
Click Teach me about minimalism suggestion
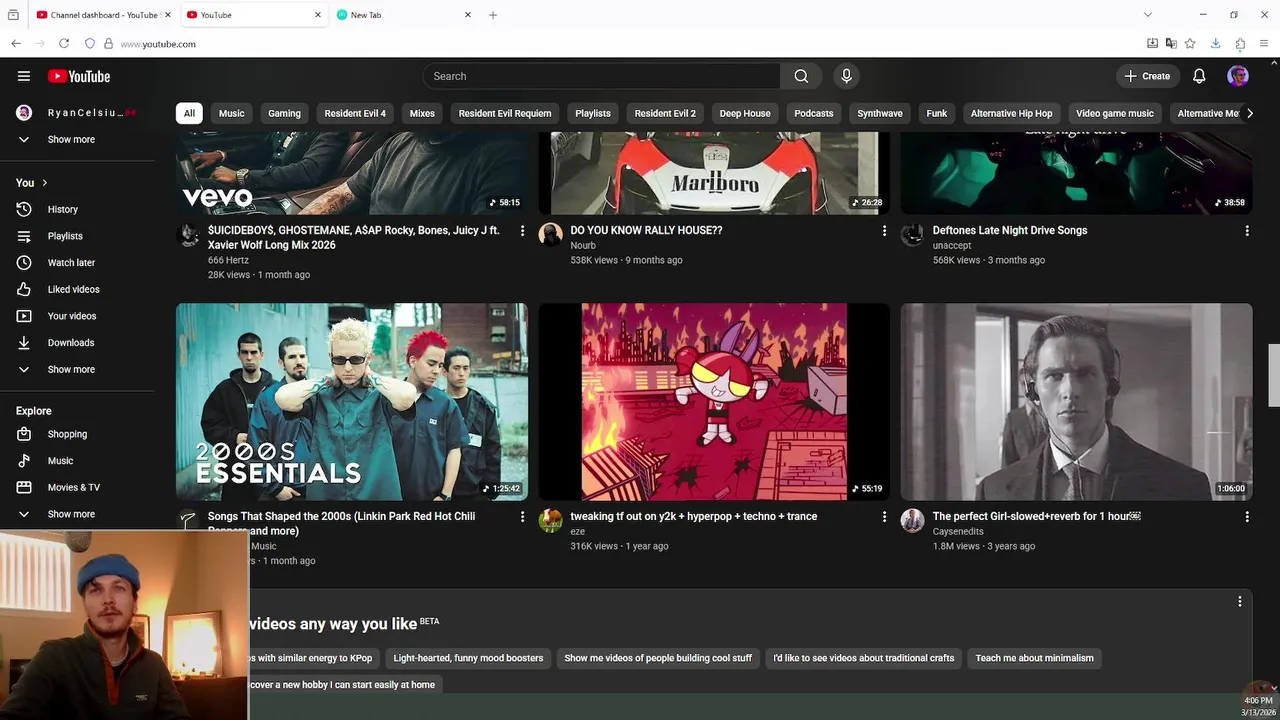(1034, 658)
